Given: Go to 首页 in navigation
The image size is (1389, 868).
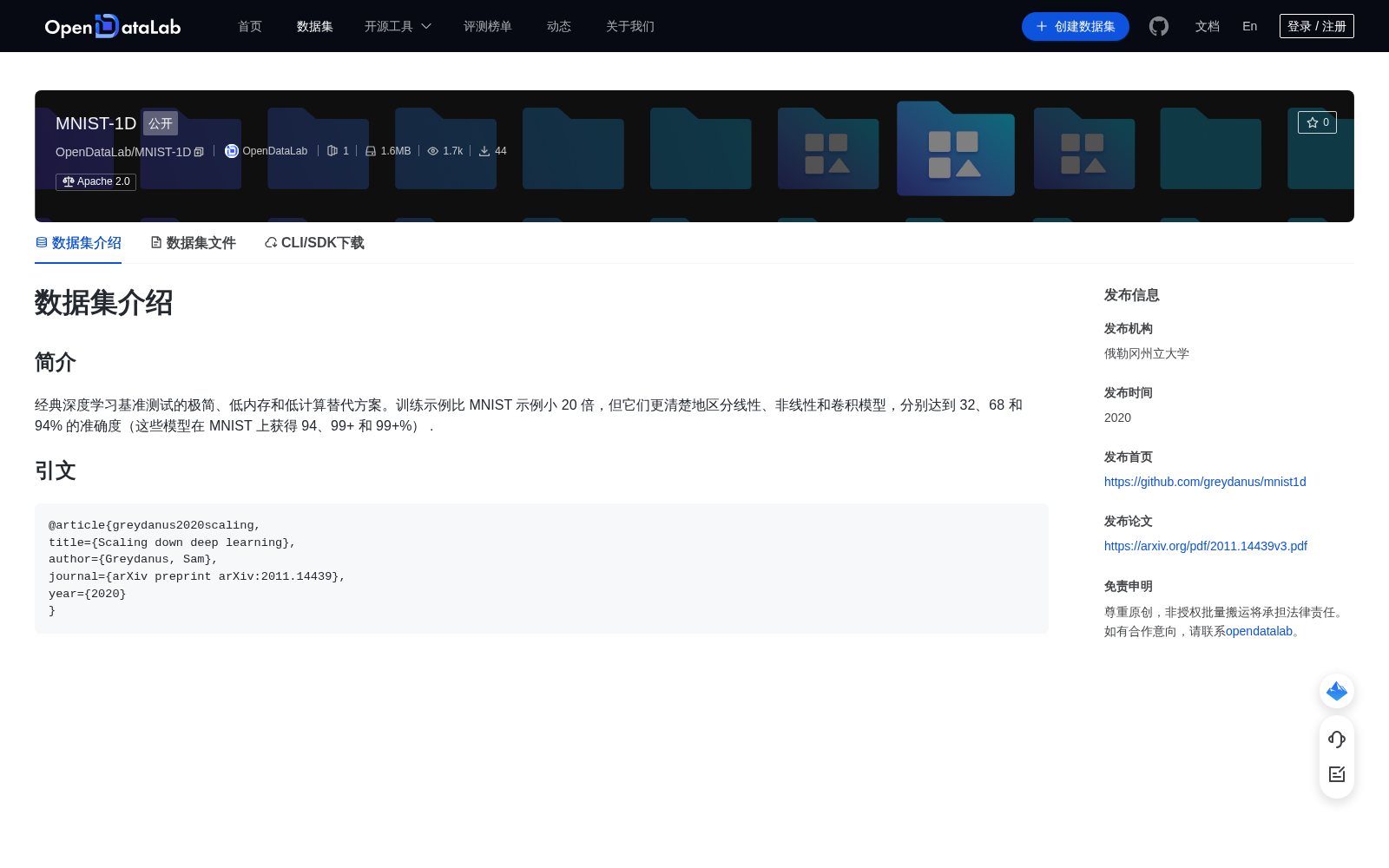Looking at the screenshot, I should pyautogui.click(x=250, y=26).
